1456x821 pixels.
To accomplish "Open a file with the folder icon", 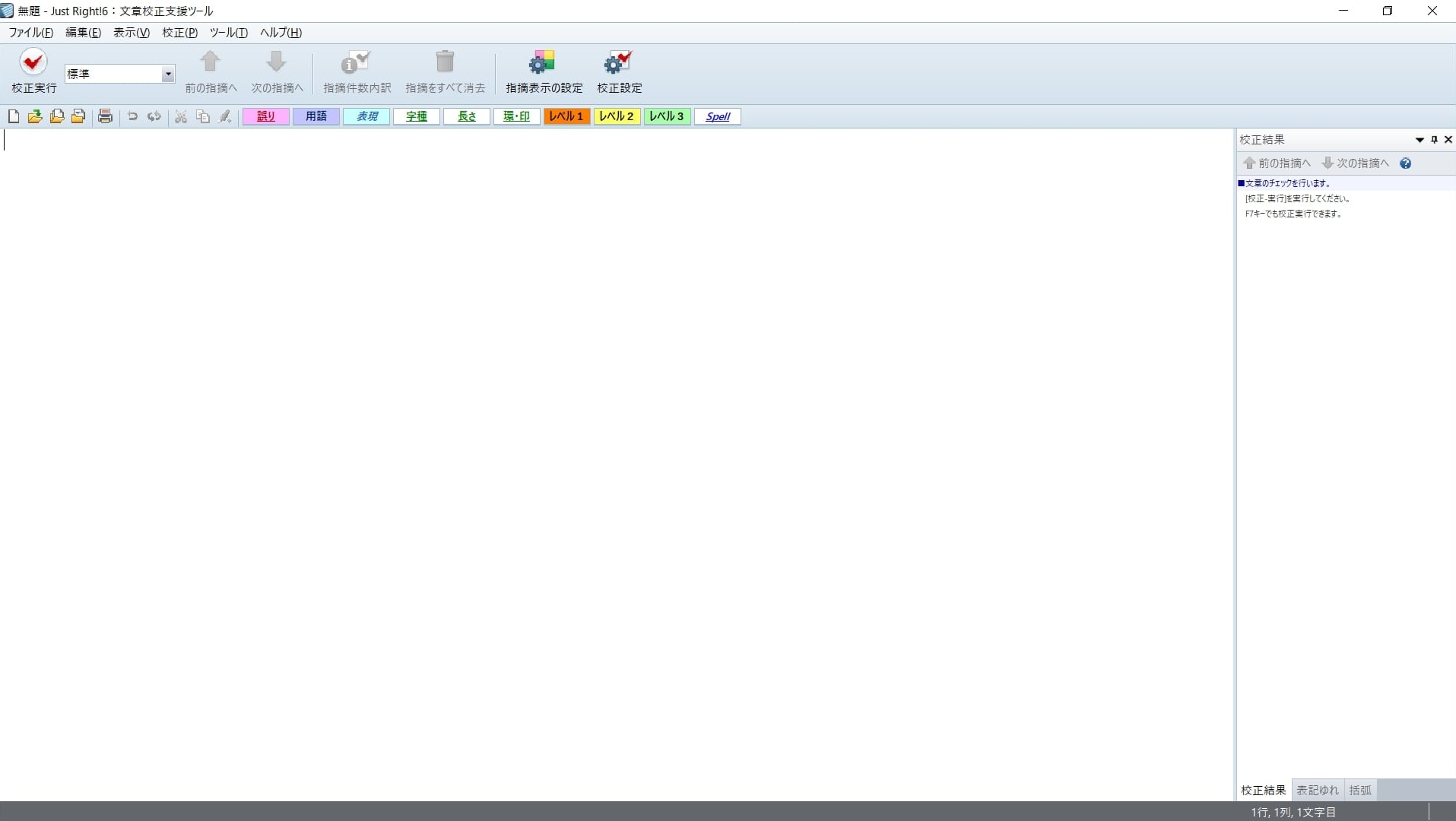I will pos(35,116).
